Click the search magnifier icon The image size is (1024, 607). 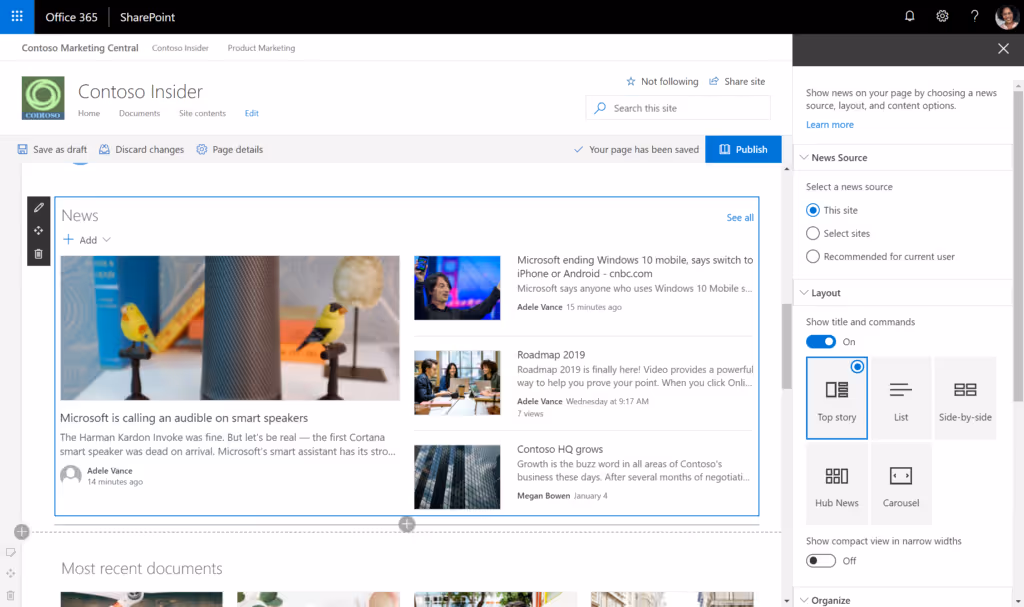[x=600, y=108]
